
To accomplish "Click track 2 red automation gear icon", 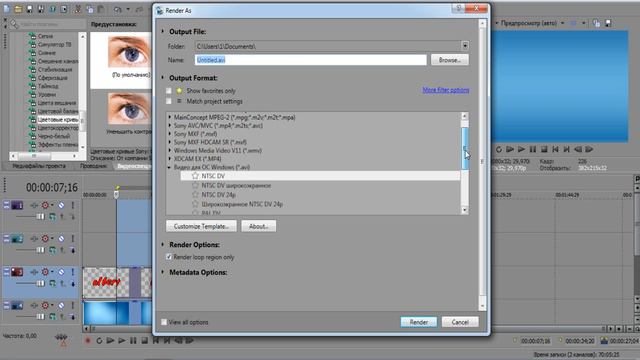I will pyautogui.click(x=45, y=239).
